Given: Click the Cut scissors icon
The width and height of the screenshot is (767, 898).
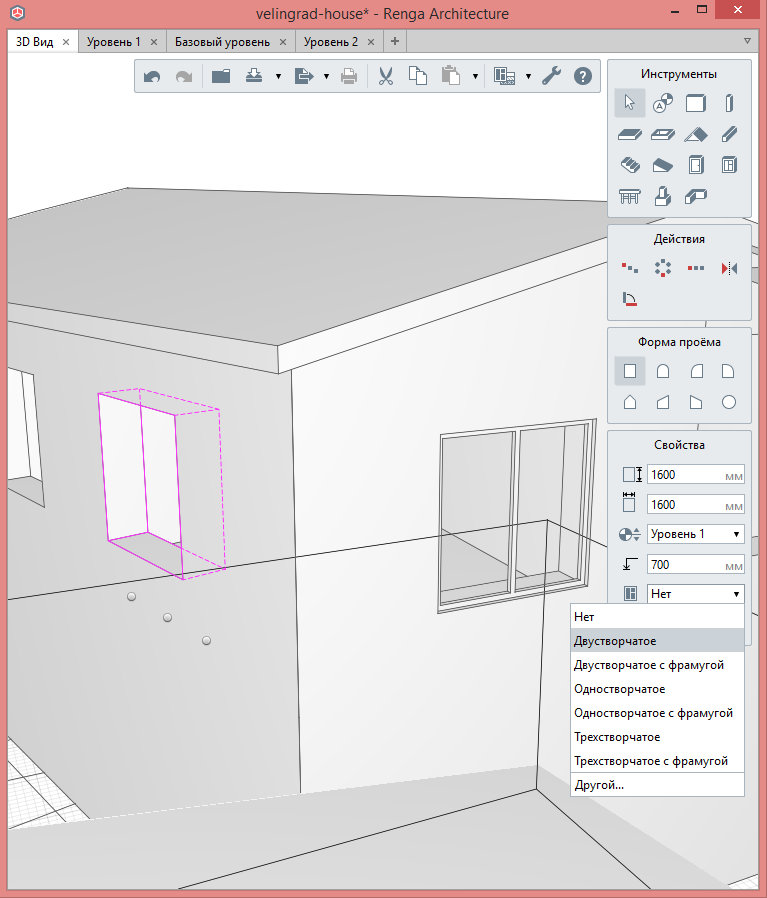Looking at the screenshot, I should tap(386, 76).
